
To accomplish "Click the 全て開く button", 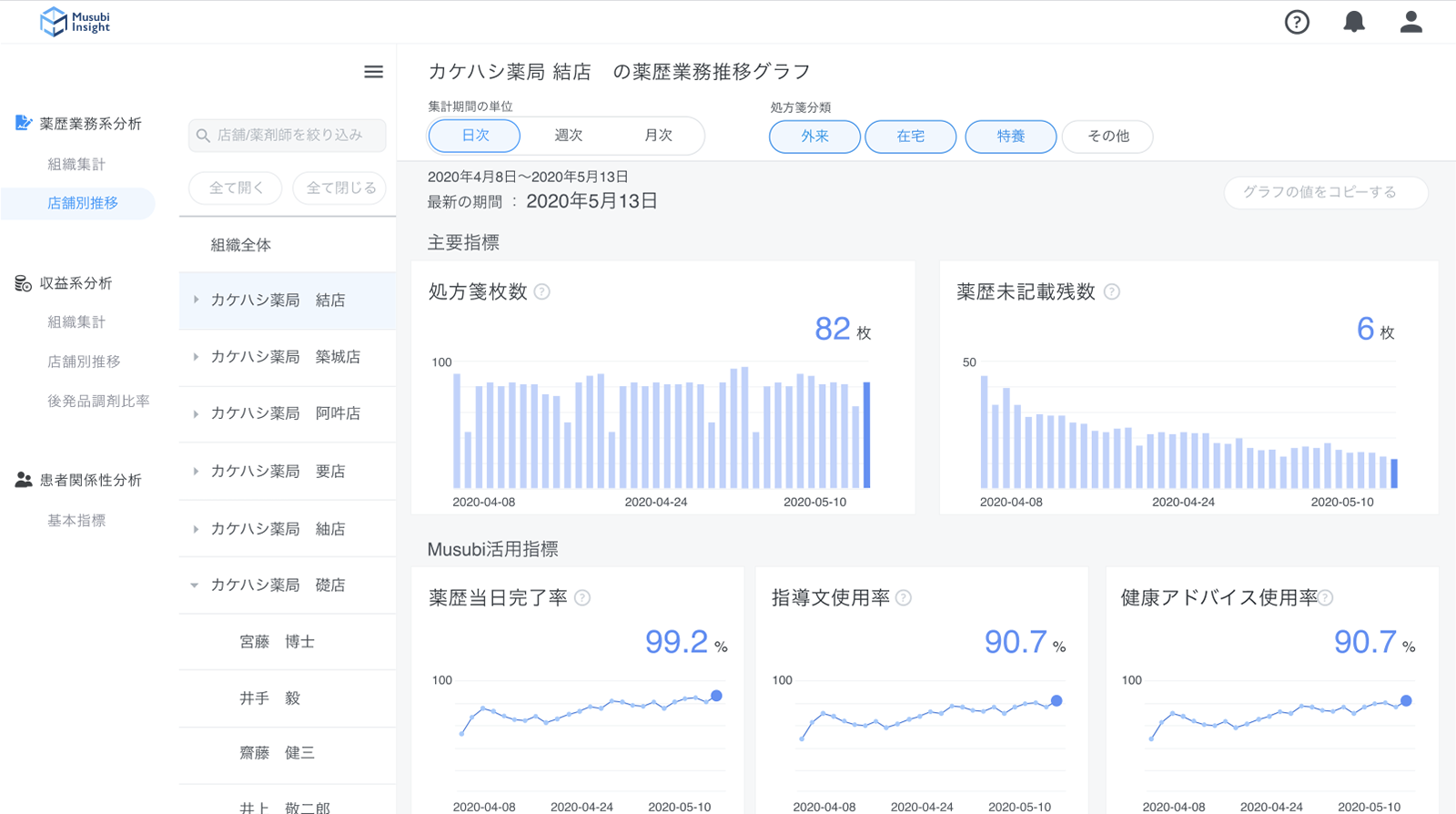I will point(236,188).
